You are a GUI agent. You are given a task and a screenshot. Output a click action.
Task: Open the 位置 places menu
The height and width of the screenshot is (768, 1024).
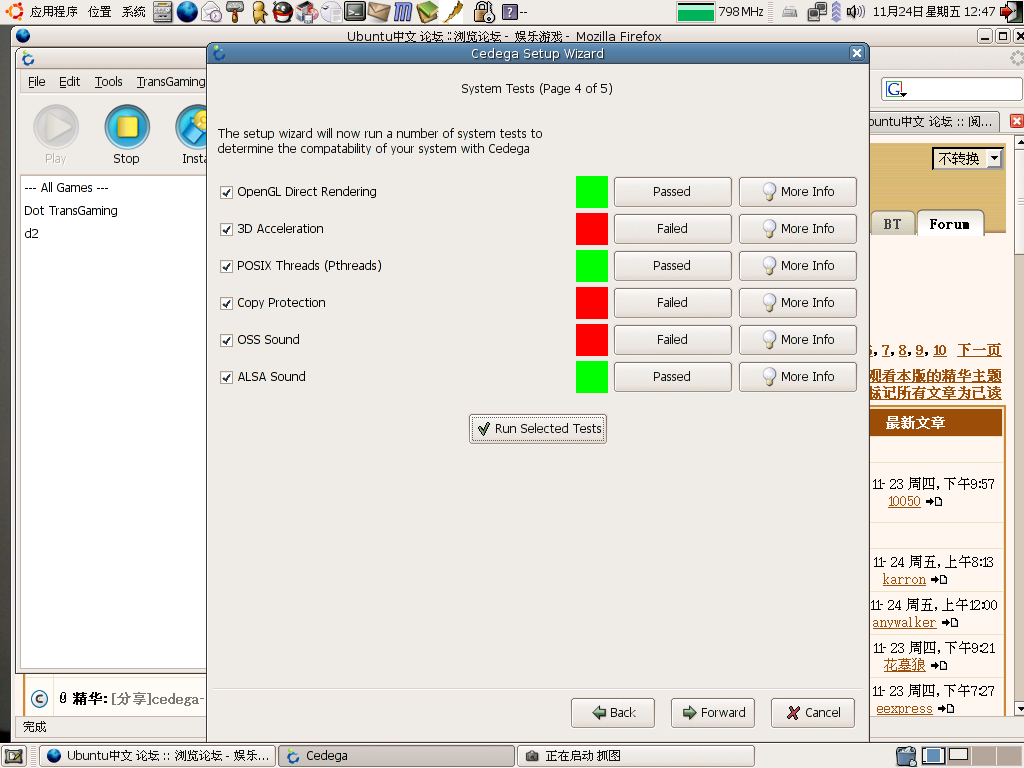click(x=99, y=12)
